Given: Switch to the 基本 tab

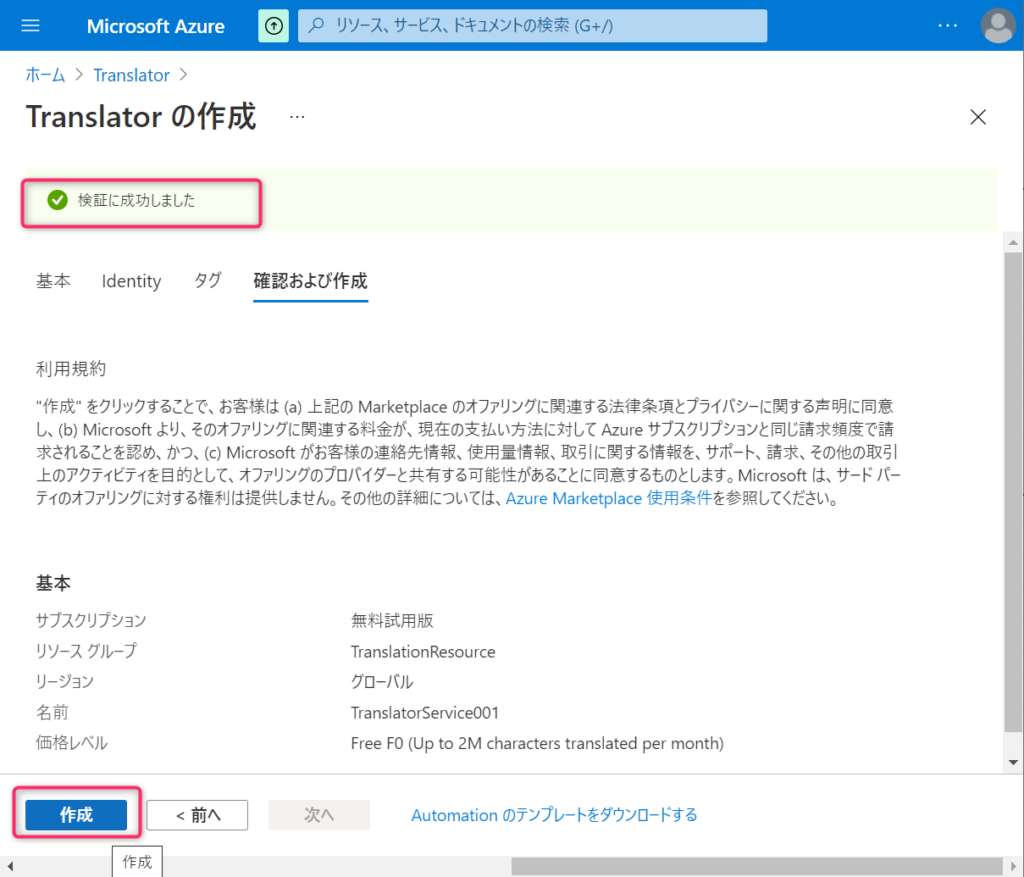Looking at the screenshot, I should click(x=54, y=281).
